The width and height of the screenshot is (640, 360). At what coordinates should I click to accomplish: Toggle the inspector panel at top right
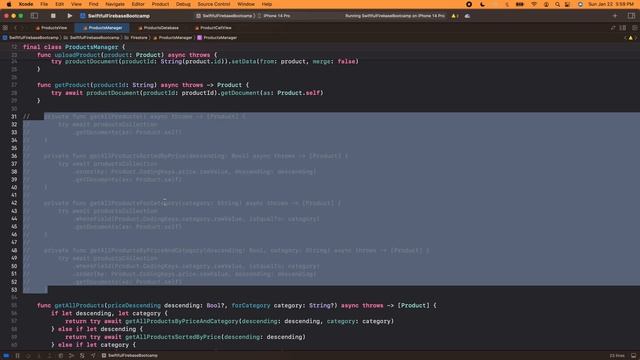point(631,16)
